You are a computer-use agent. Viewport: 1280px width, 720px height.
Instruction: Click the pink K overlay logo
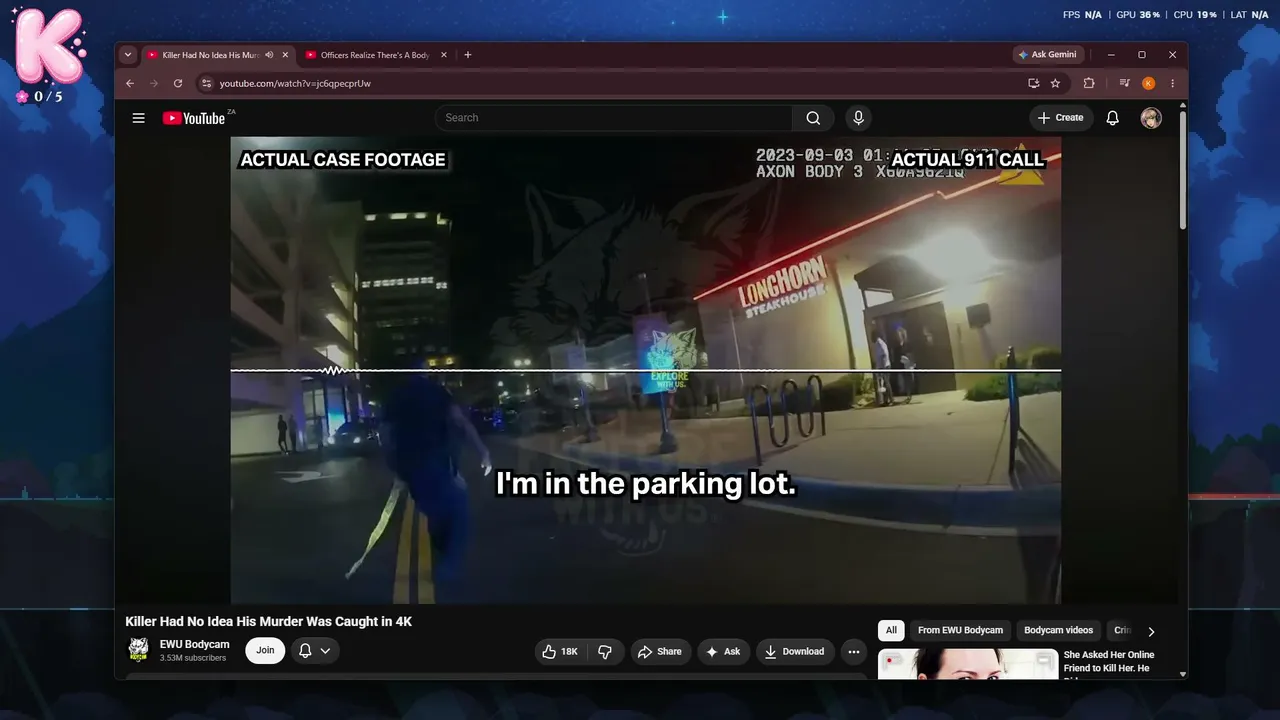click(48, 46)
